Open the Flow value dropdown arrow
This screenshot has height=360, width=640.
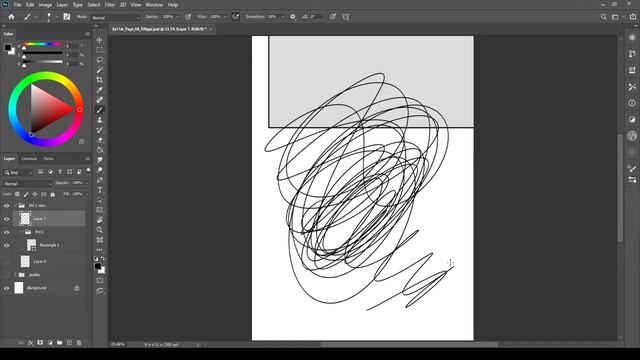point(225,17)
